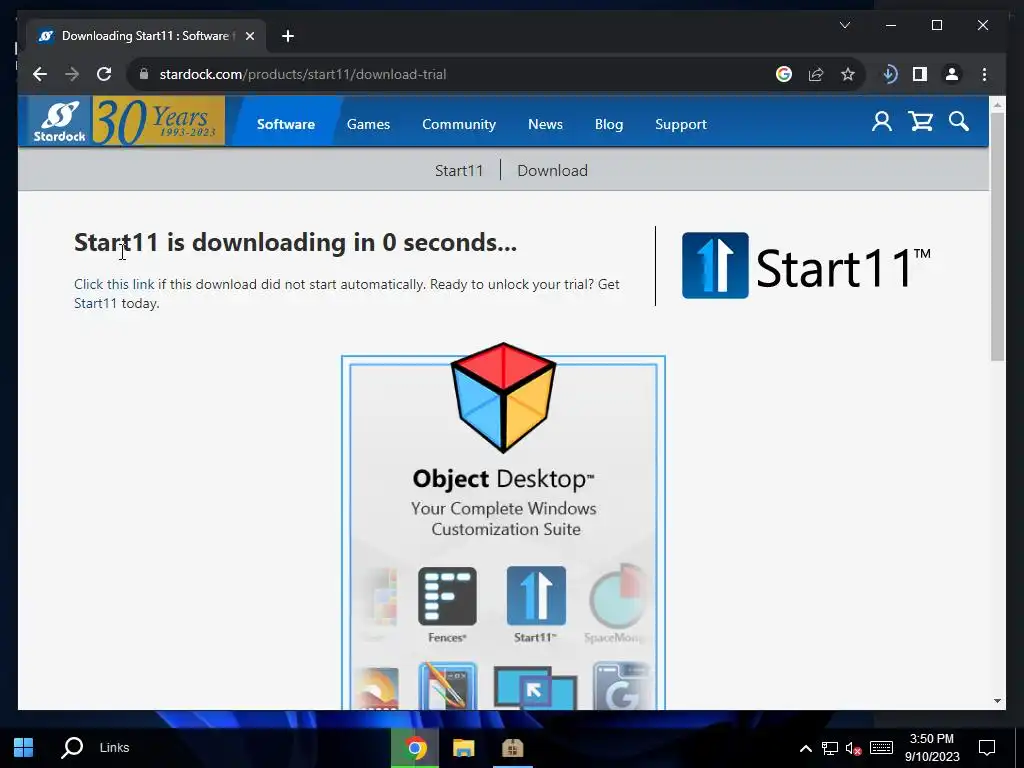Click the scrollbar up arrow

coord(997,104)
